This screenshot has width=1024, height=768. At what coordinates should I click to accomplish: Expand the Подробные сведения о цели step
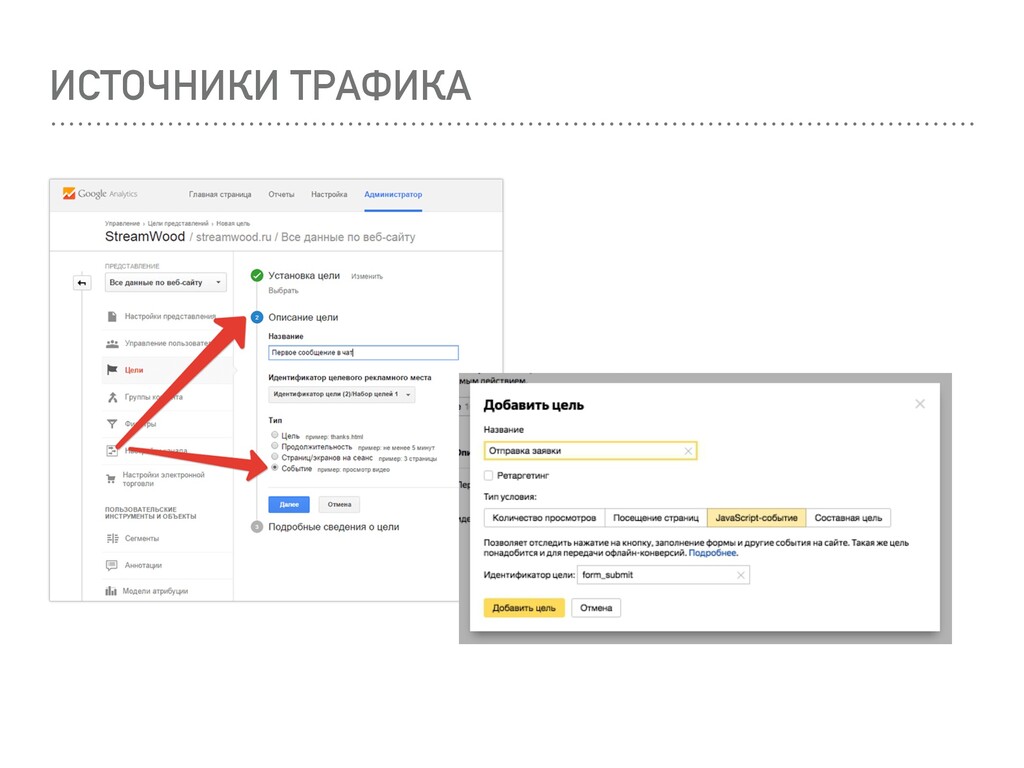point(334,527)
